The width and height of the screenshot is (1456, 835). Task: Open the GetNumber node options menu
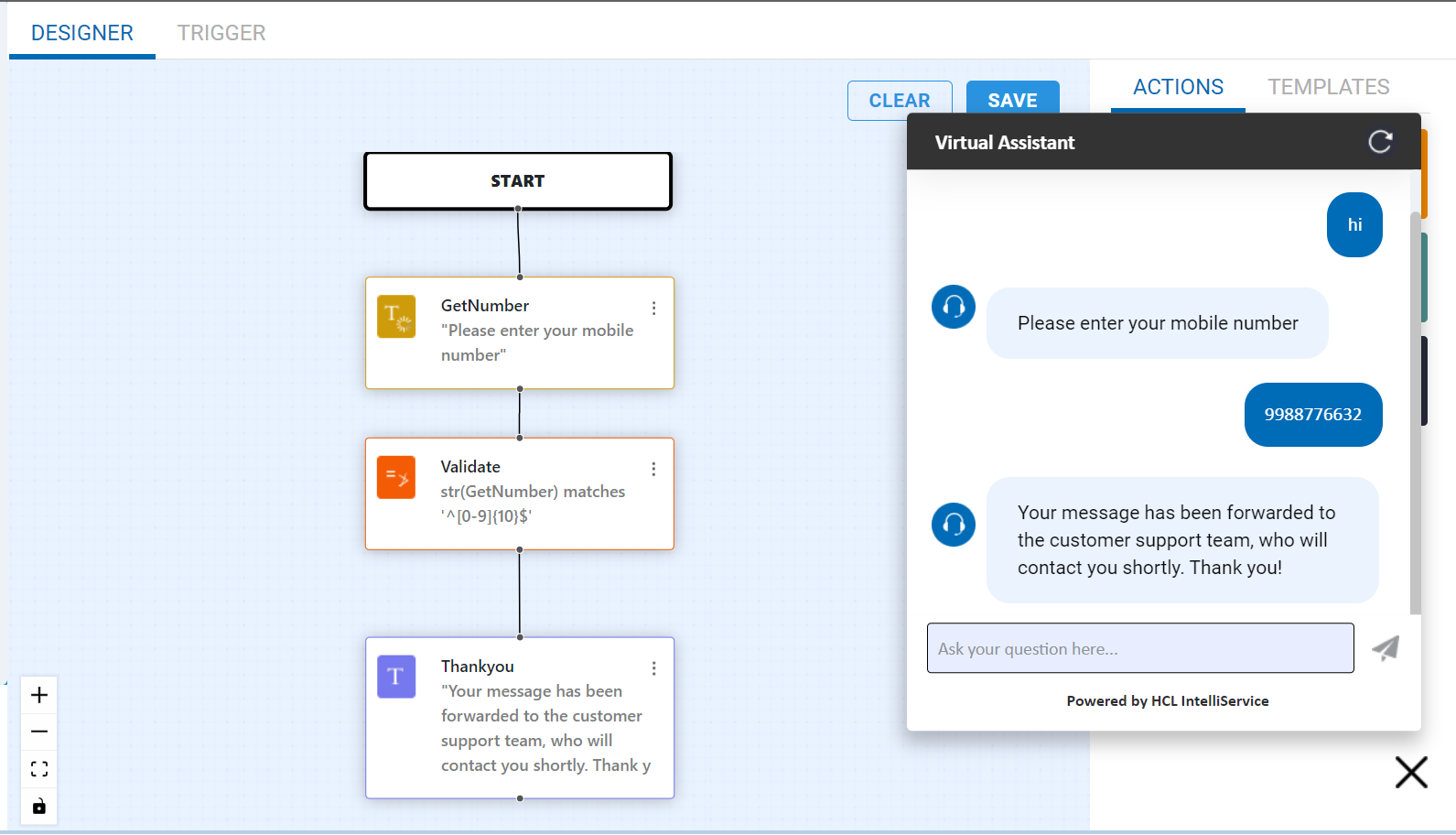pyautogui.click(x=653, y=309)
